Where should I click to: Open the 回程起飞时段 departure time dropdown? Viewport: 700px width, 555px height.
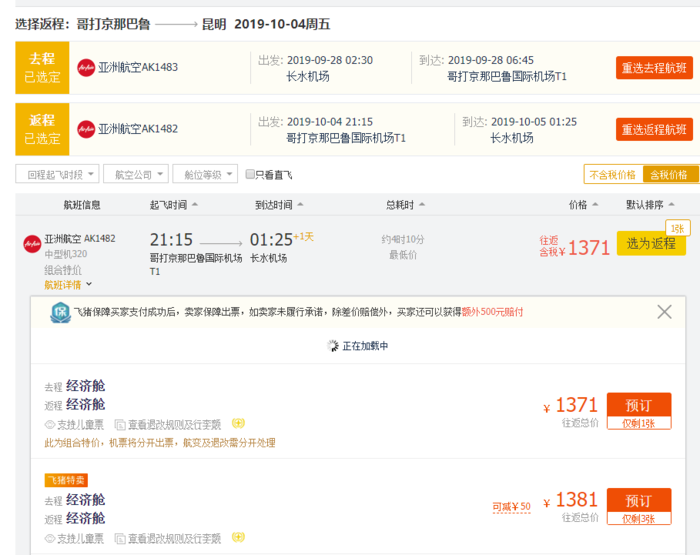(x=57, y=174)
